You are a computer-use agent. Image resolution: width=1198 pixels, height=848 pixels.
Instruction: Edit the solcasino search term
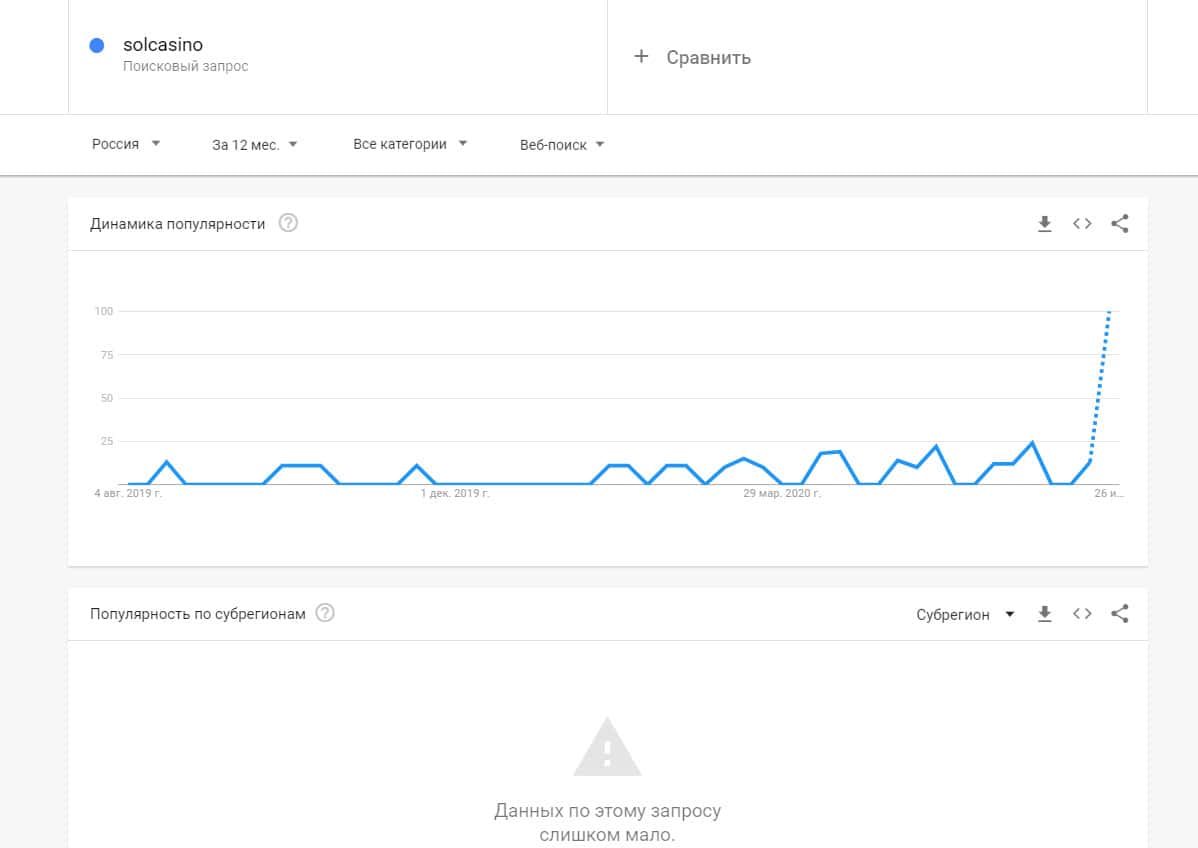tap(163, 45)
